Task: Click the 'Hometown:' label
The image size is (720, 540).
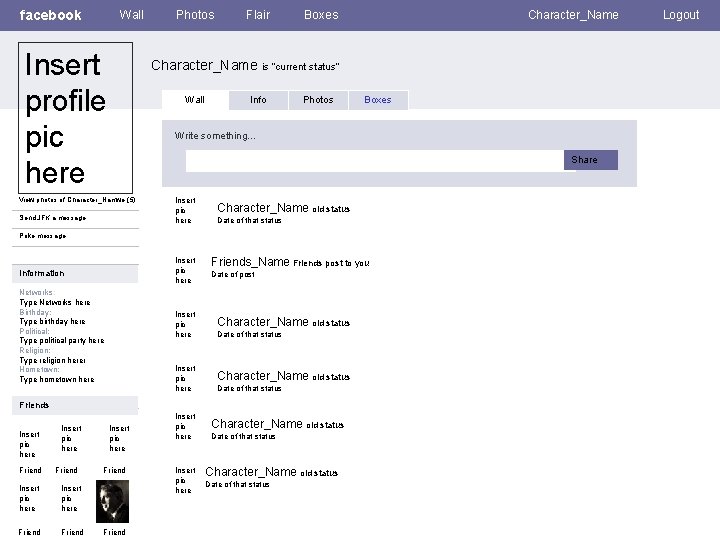Action: coord(39,369)
